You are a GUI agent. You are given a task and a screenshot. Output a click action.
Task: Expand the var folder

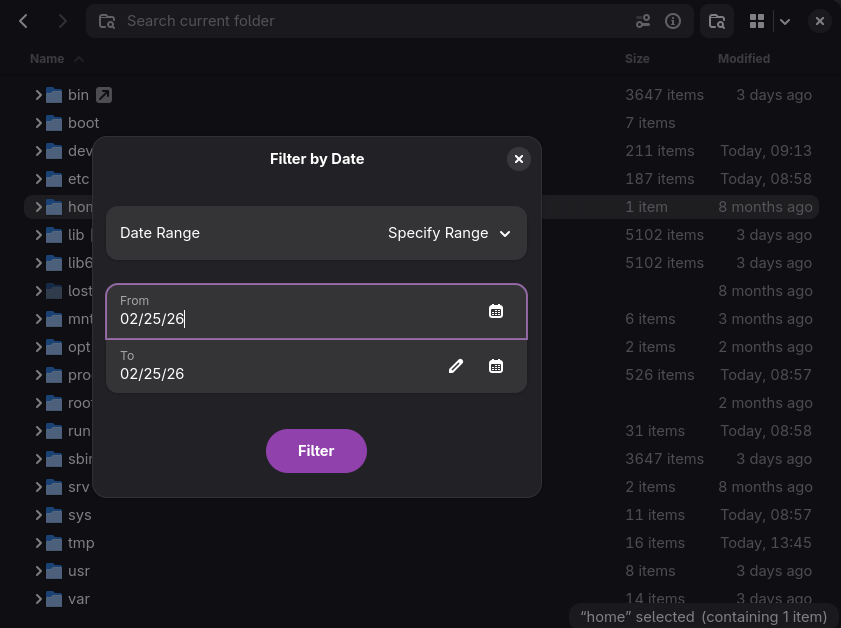tap(38, 599)
